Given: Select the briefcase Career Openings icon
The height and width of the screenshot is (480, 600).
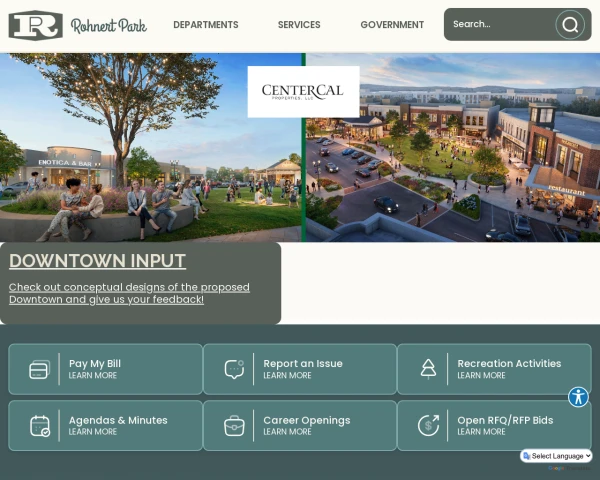Looking at the screenshot, I should tap(234, 426).
